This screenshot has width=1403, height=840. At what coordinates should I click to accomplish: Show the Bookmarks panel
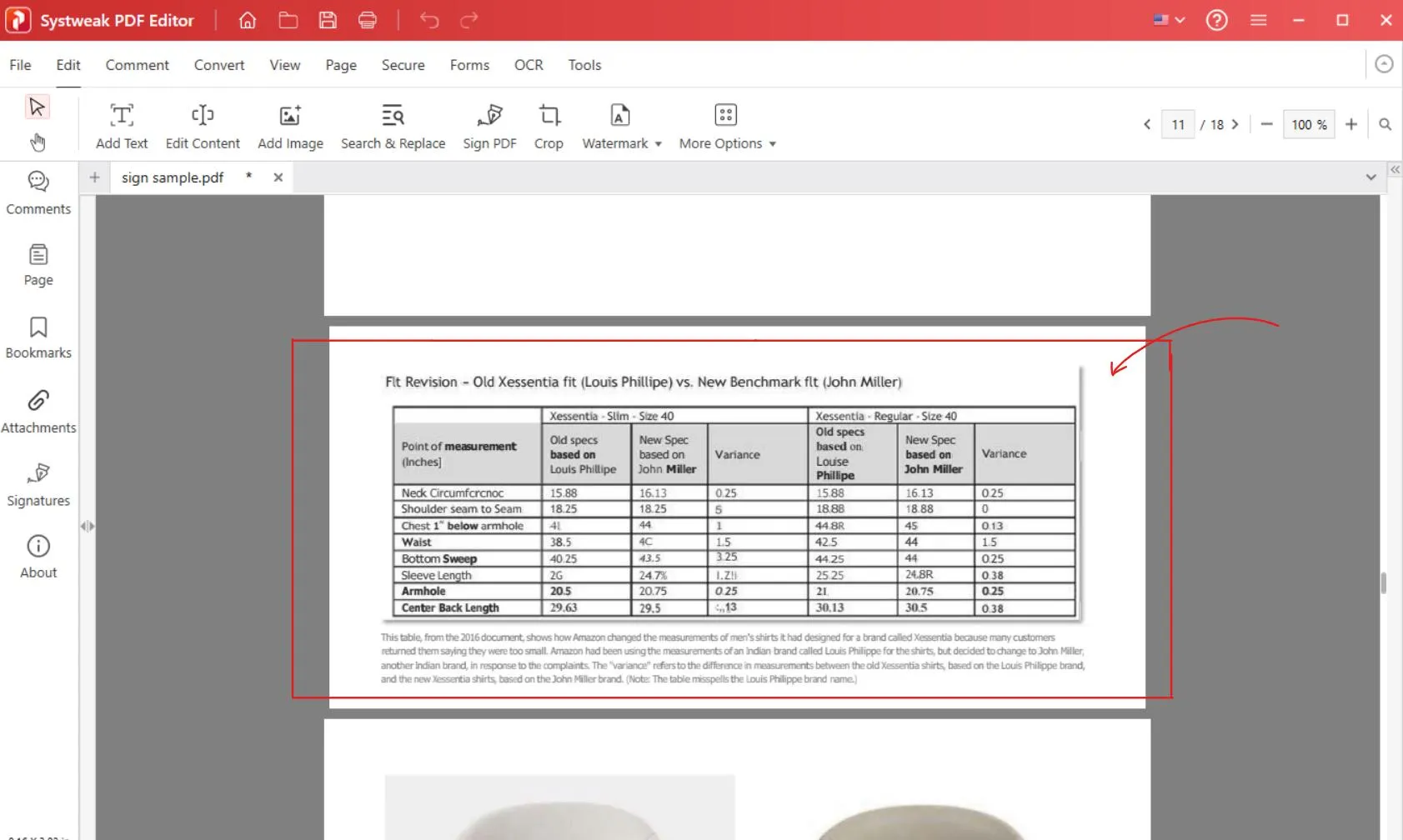click(x=38, y=337)
